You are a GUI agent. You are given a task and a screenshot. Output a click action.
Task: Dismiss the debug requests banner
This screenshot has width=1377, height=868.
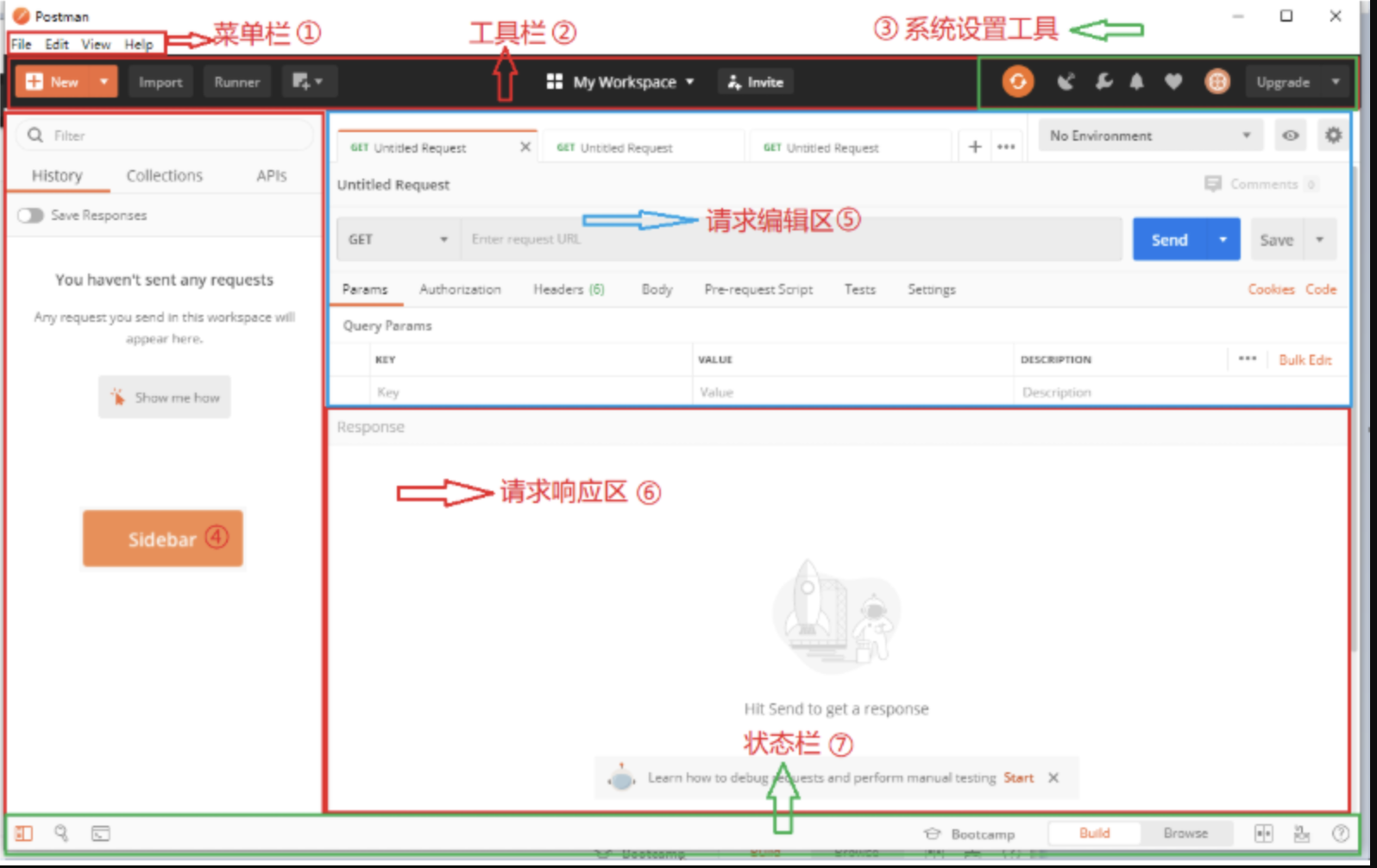pyautogui.click(x=1053, y=777)
